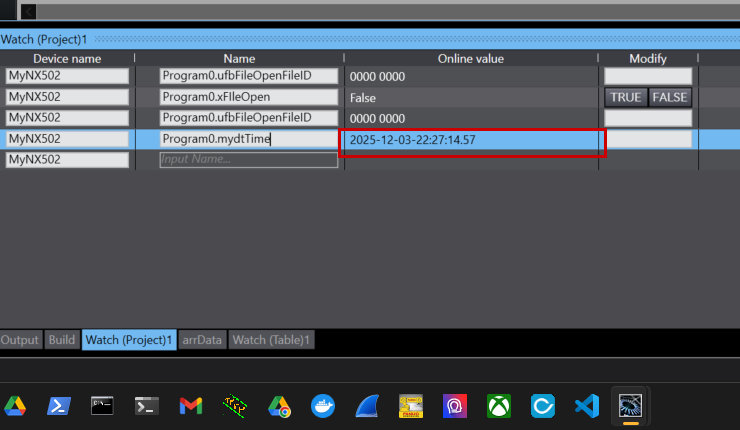Click the Modify field for mydtTime
The width and height of the screenshot is (740, 430).
pos(648,139)
